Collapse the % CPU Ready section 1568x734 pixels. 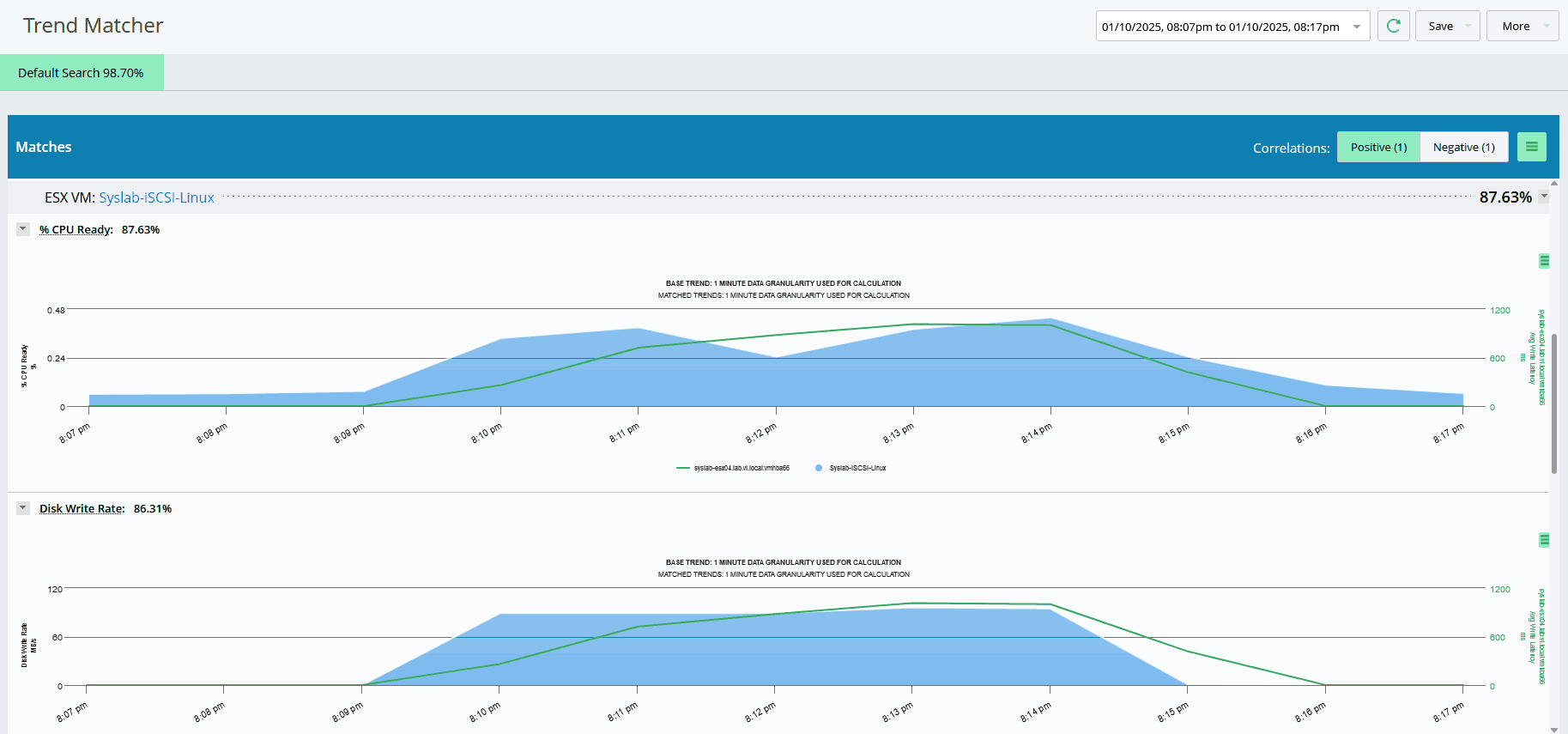[x=23, y=229]
